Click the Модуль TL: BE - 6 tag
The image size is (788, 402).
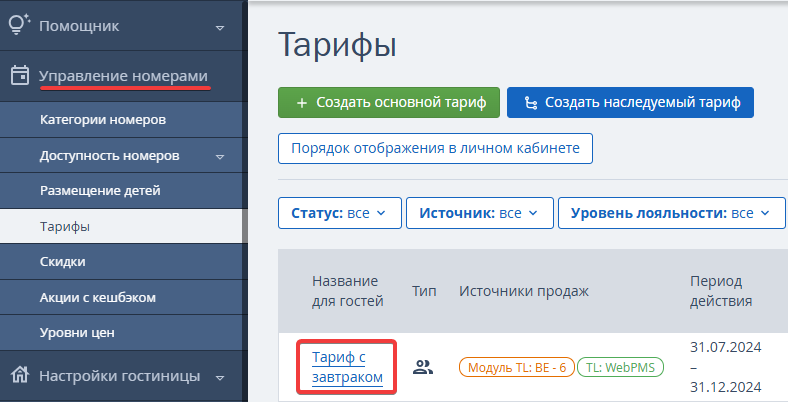coord(517,367)
